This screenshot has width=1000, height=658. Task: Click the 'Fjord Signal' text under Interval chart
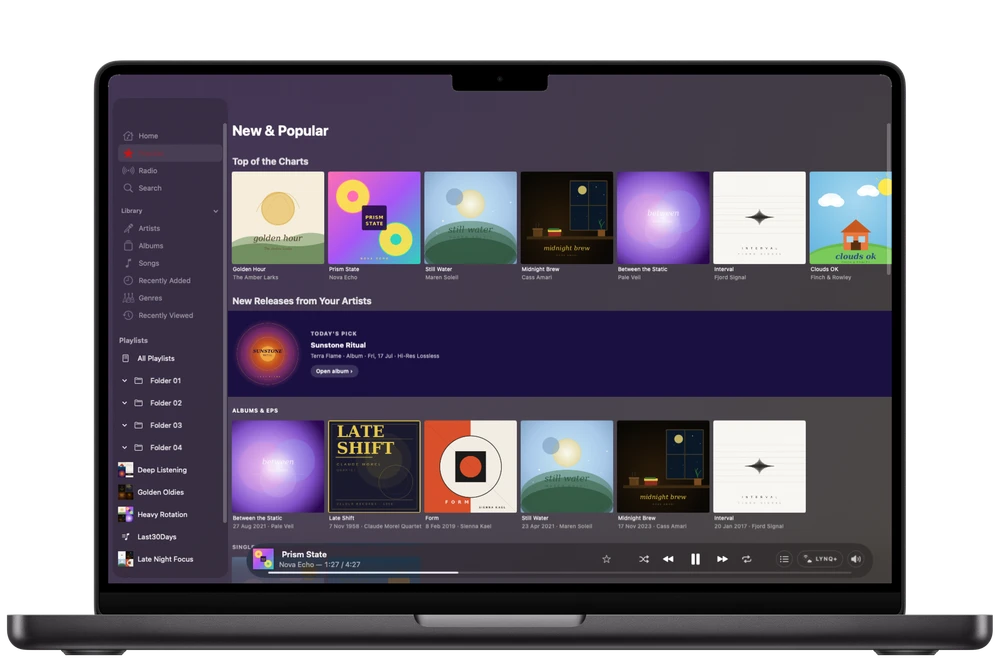pos(730,277)
